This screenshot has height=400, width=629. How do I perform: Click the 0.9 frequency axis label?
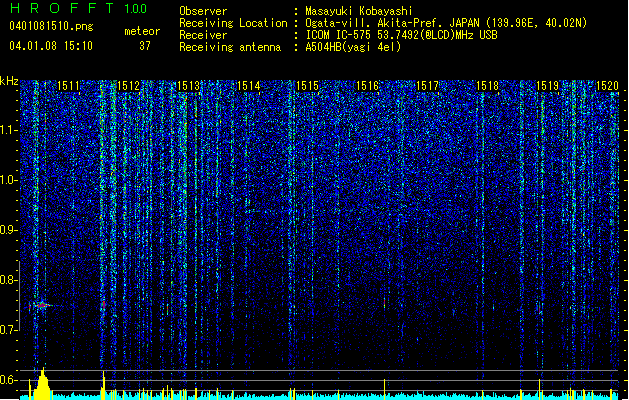9,230
